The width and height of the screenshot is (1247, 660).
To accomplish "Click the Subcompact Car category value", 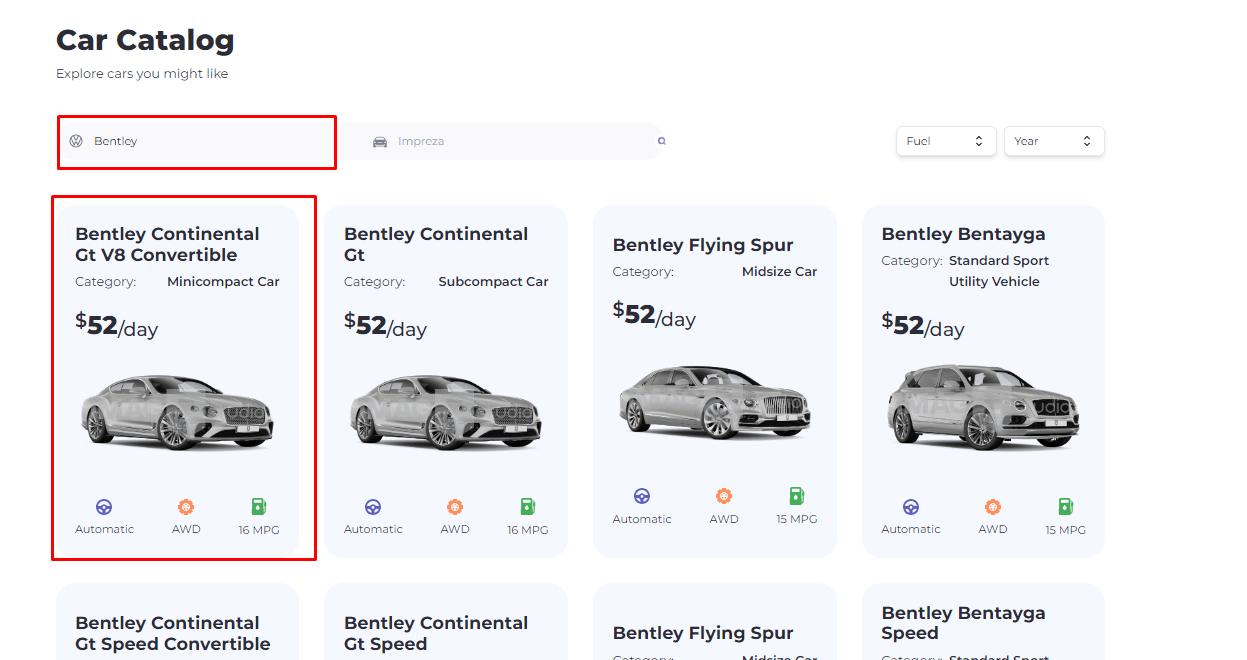I will pyautogui.click(x=493, y=282).
